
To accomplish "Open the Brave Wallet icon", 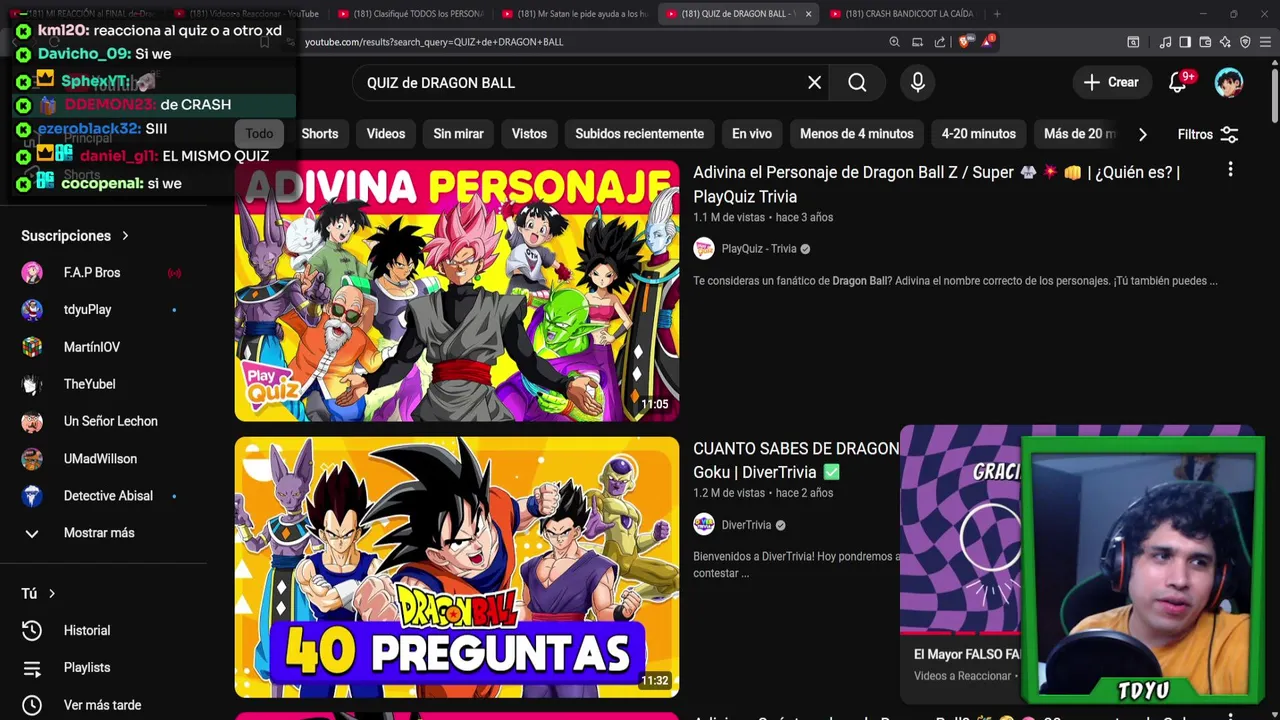I will [1205, 42].
